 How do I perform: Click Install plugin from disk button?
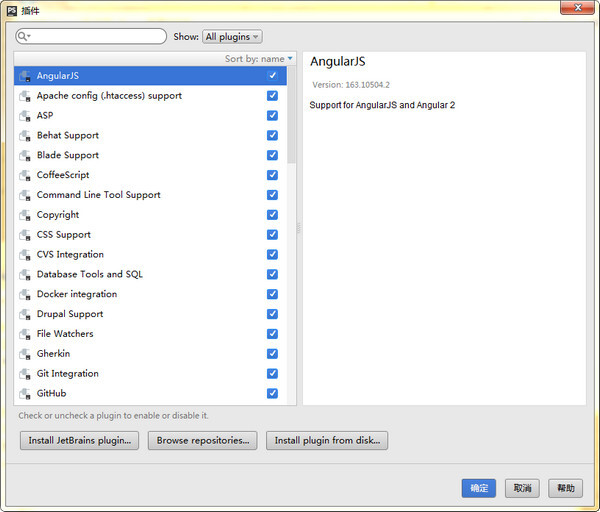(x=327, y=440)
